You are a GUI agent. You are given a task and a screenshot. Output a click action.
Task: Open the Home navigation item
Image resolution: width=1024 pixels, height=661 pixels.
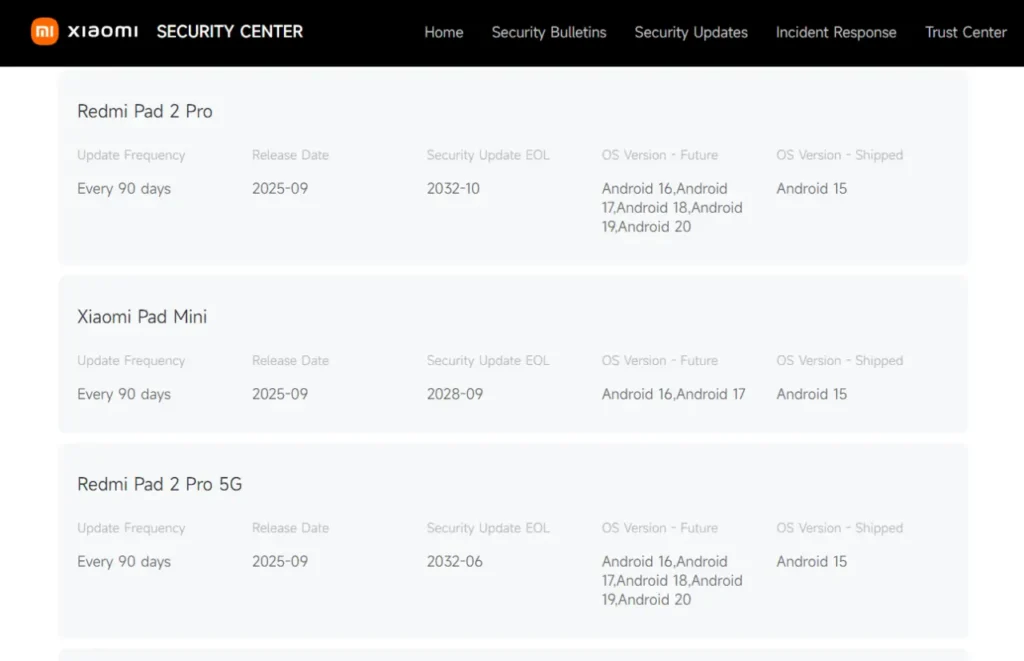[443, 32]
